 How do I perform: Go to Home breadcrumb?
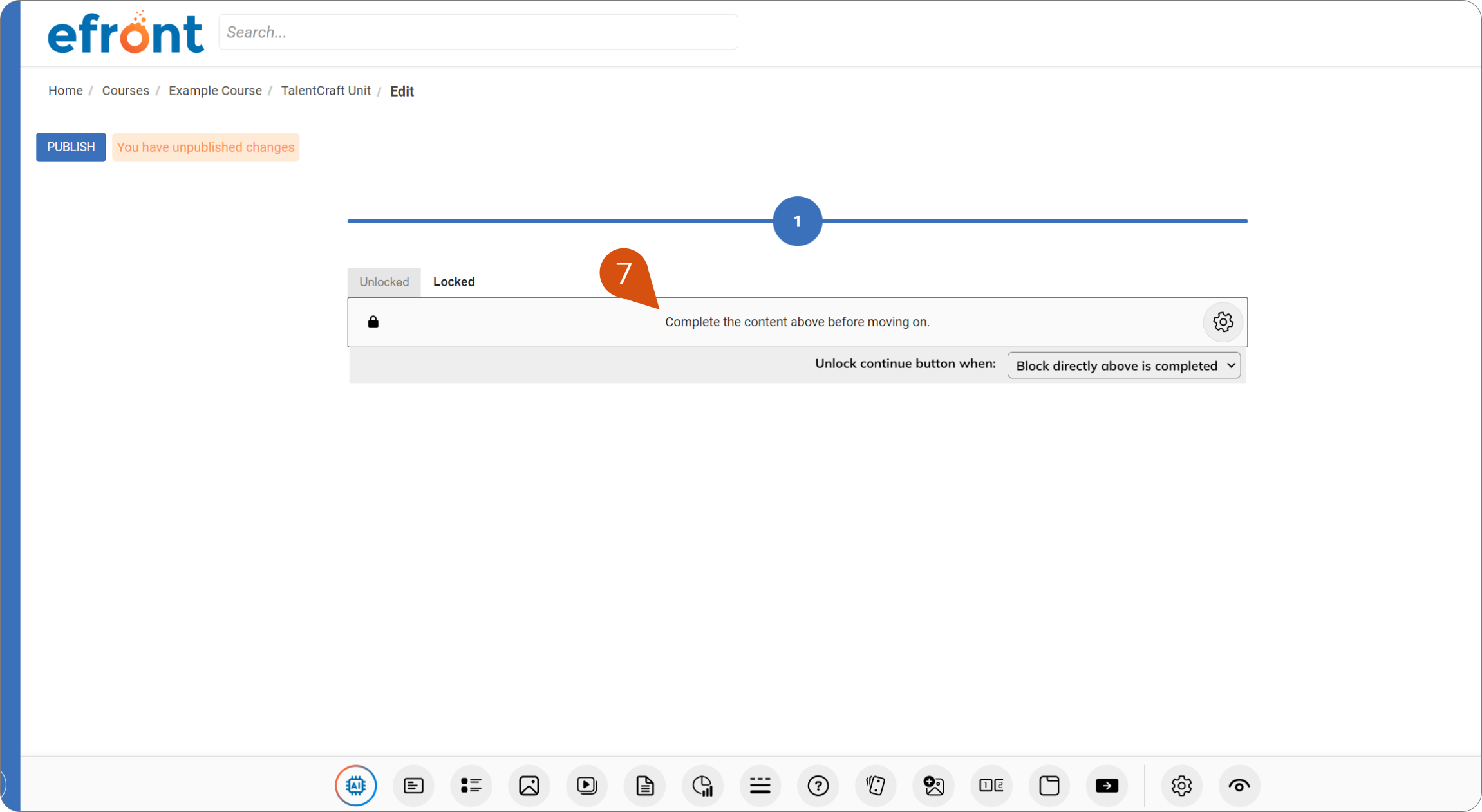coord(66,91)
